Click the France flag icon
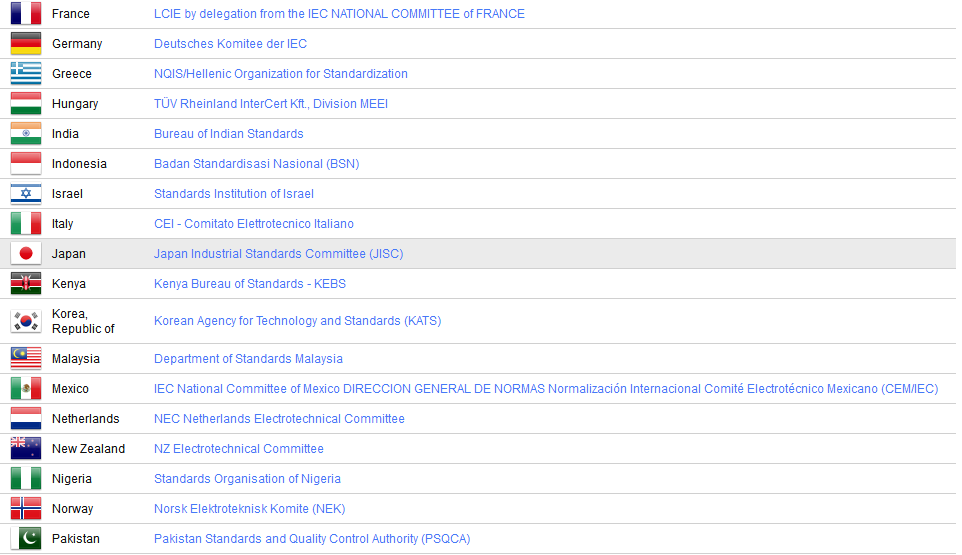Viewport: 962px width, 555px height. (x=26, y=14)
